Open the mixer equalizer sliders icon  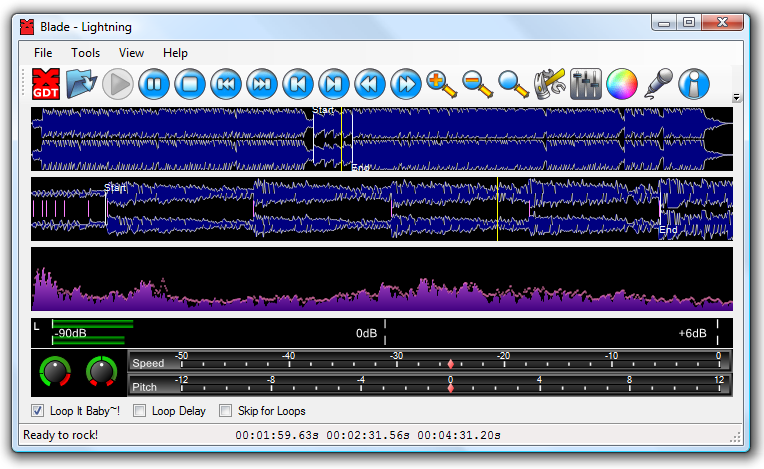586,84
